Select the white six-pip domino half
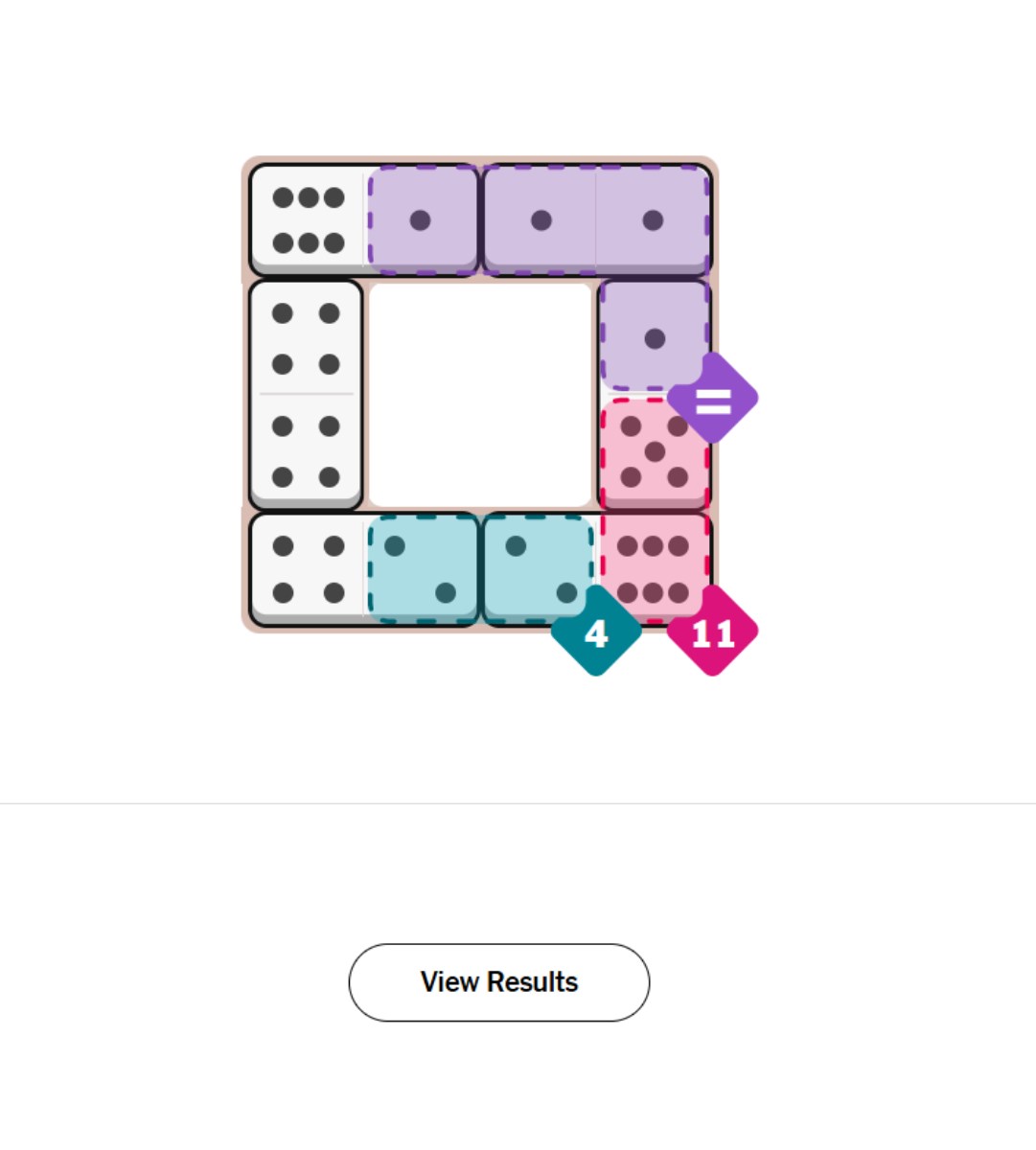 (308, 220)
